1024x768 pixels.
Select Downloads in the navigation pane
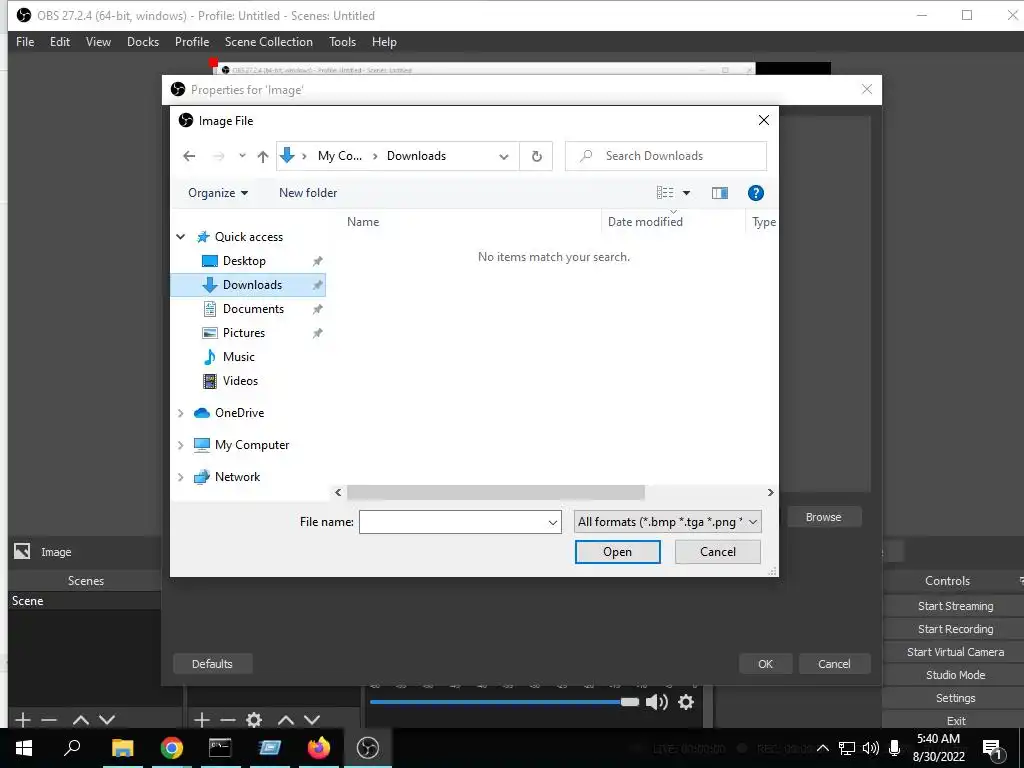point(248,285)
